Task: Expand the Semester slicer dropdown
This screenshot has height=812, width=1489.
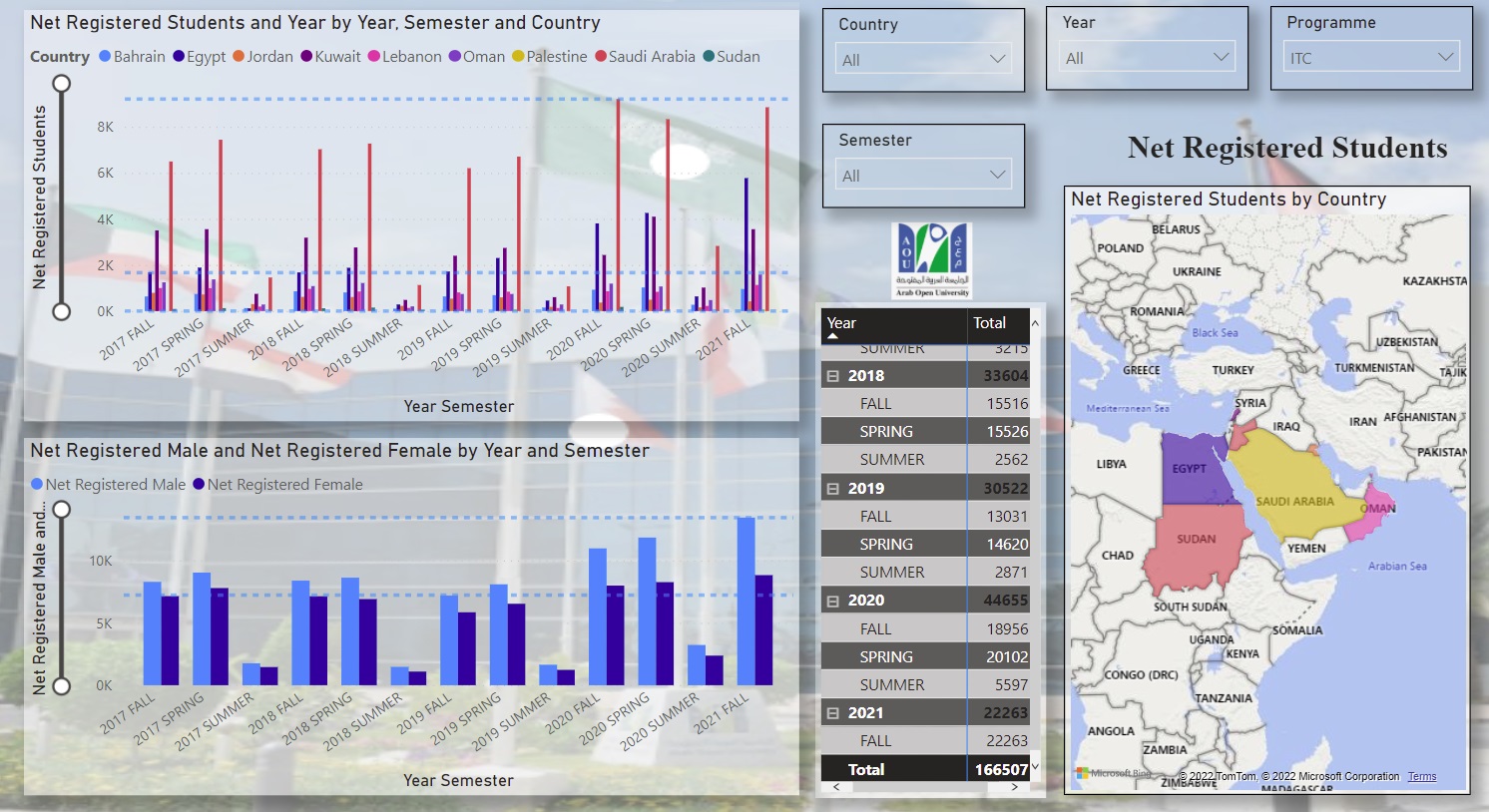Action: pos(923,176)
